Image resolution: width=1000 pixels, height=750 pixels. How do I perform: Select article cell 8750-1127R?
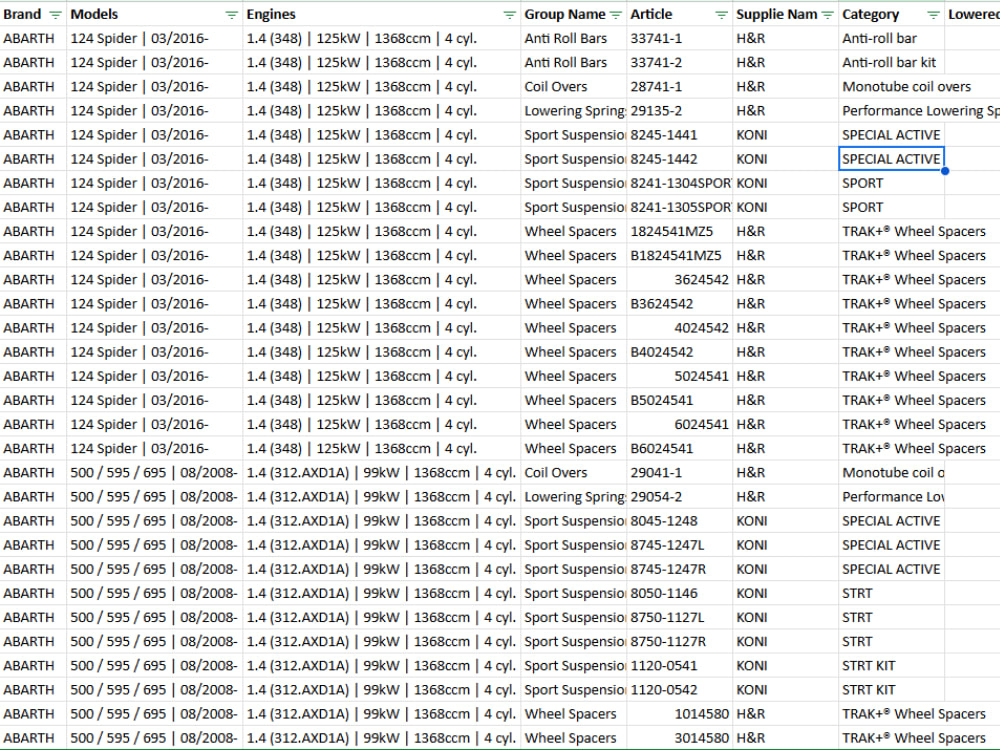coord(679,642)
